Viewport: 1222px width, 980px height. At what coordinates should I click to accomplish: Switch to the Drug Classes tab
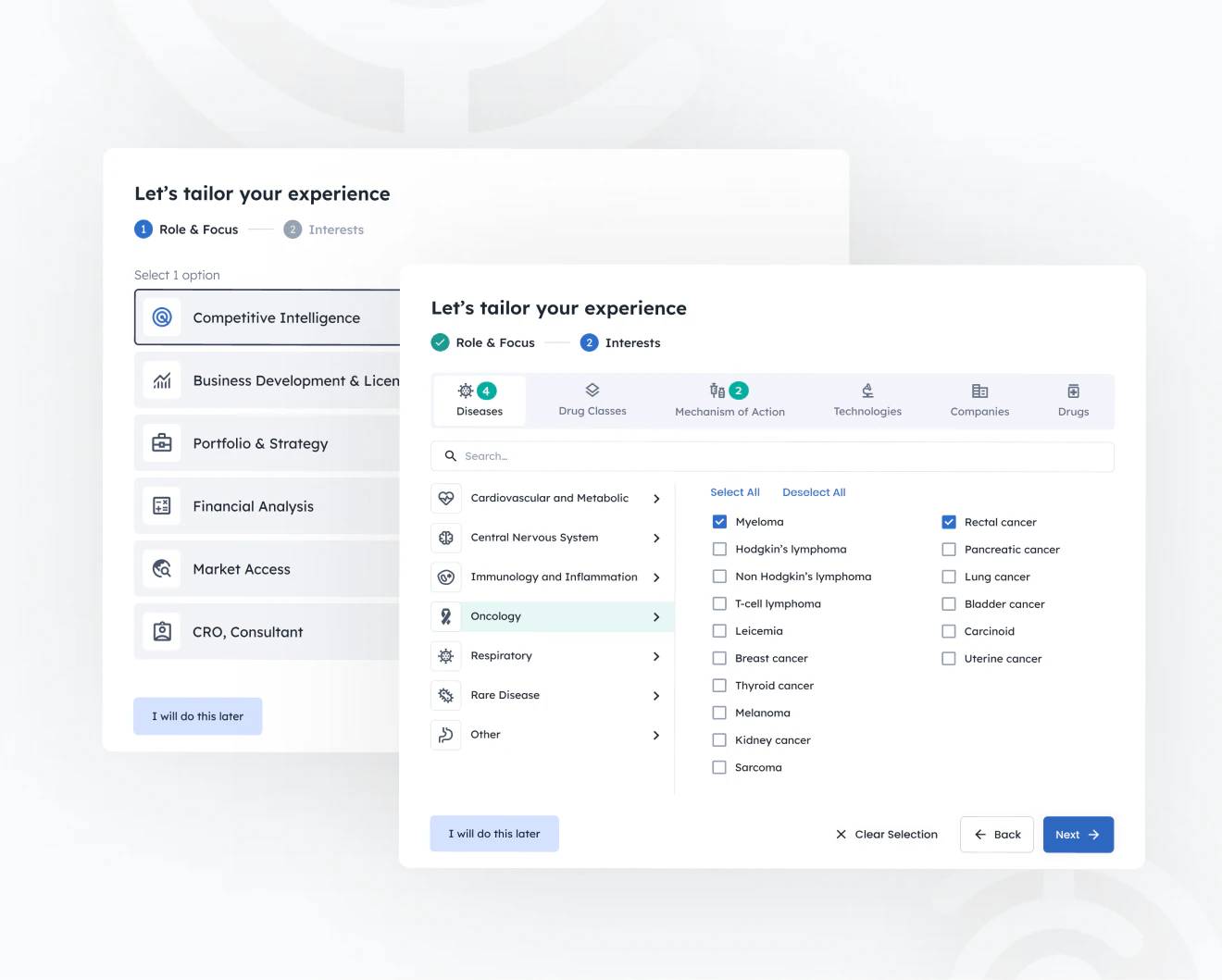pyautogui.click(x=592, y=401)
